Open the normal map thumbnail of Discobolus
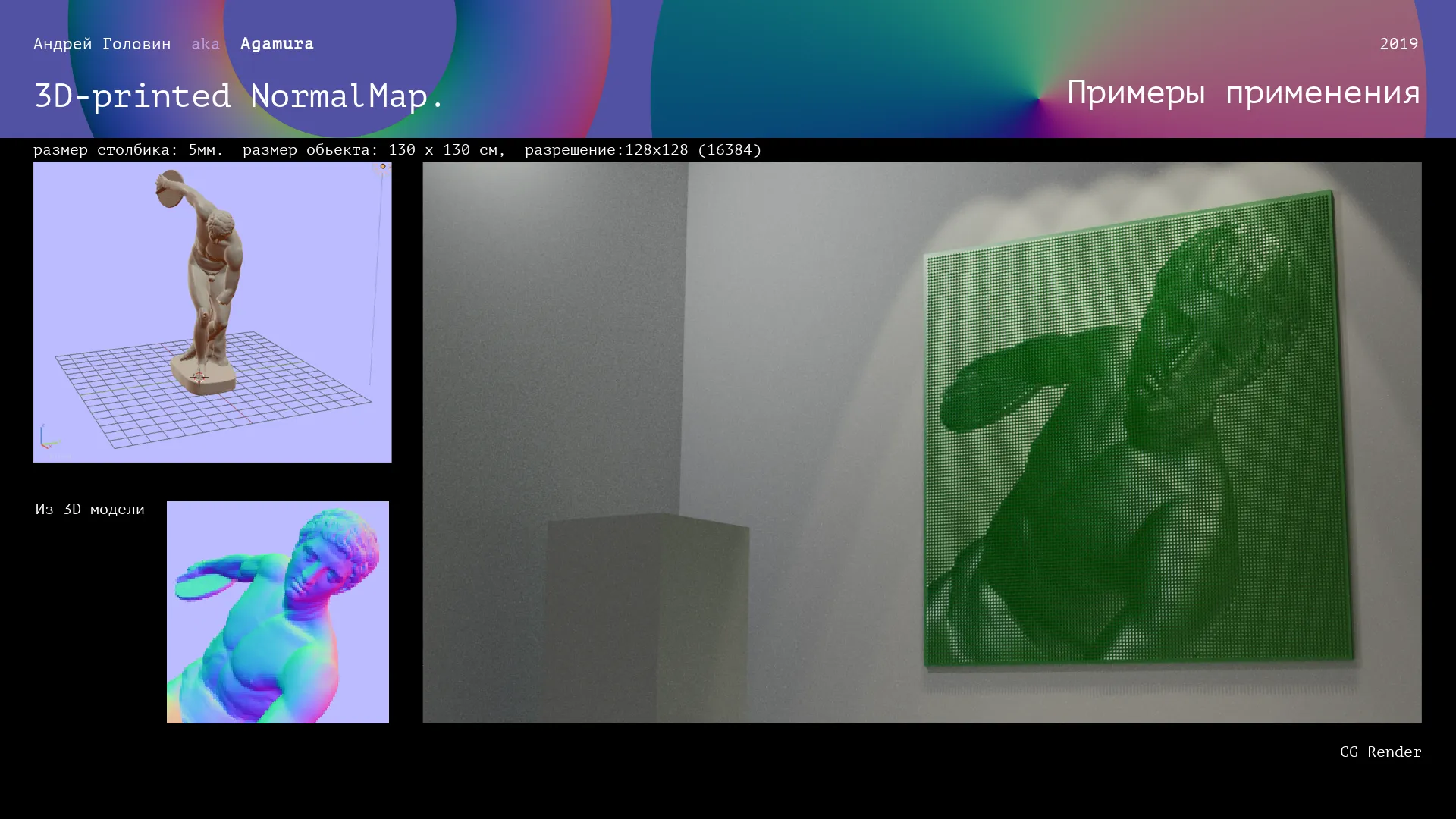Image resolution: width=1456 pixels, height=819 pixels. click(278, 612)
